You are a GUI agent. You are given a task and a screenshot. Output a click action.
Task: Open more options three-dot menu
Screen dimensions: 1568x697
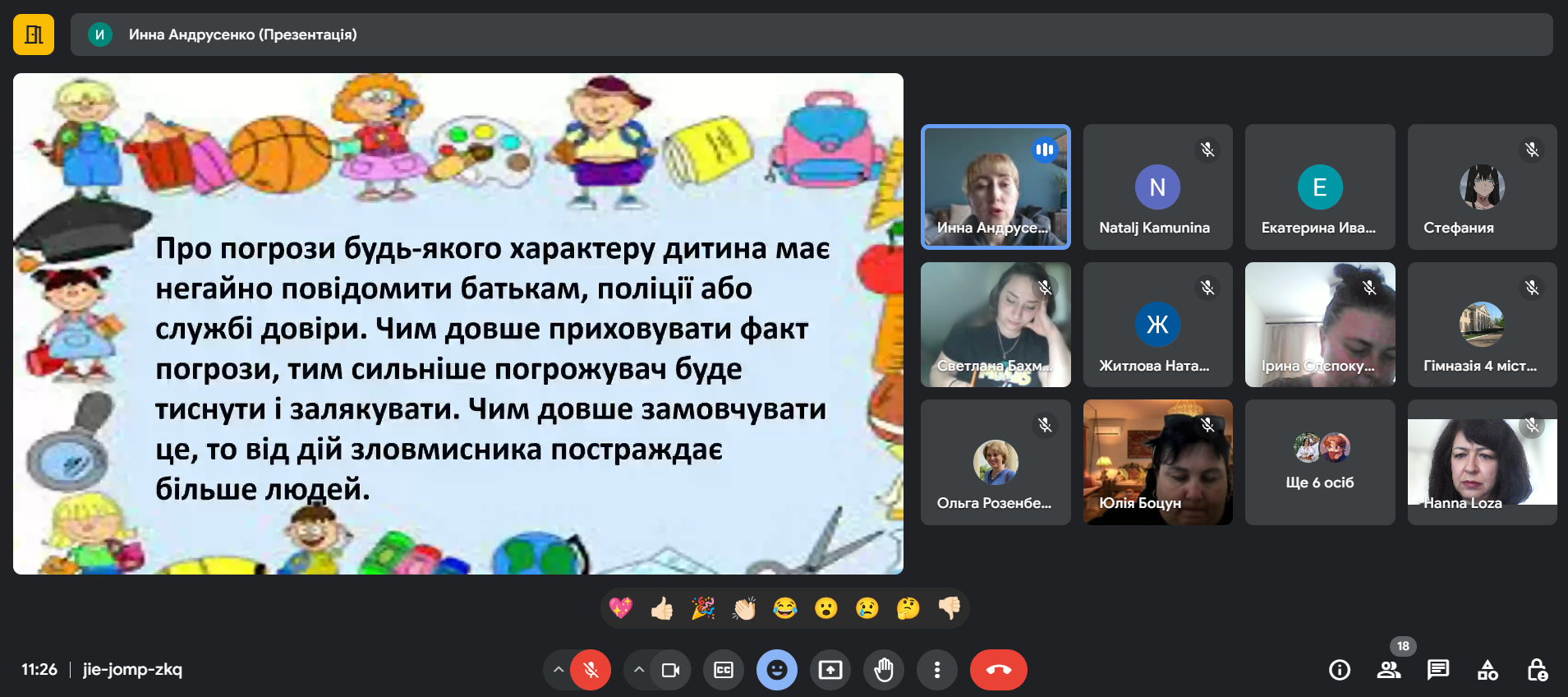click(x=936, y=670)
